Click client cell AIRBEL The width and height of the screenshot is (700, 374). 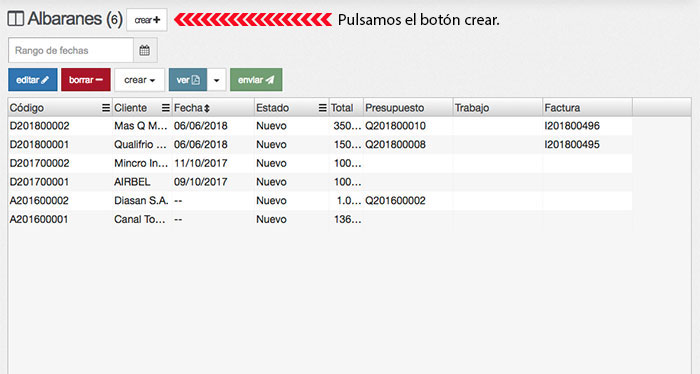pyautogui.click(x=132, y=182)
